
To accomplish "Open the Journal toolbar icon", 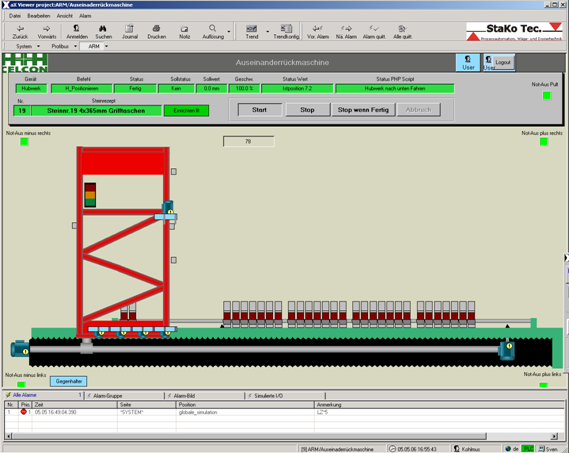I will tap(130, 32).
